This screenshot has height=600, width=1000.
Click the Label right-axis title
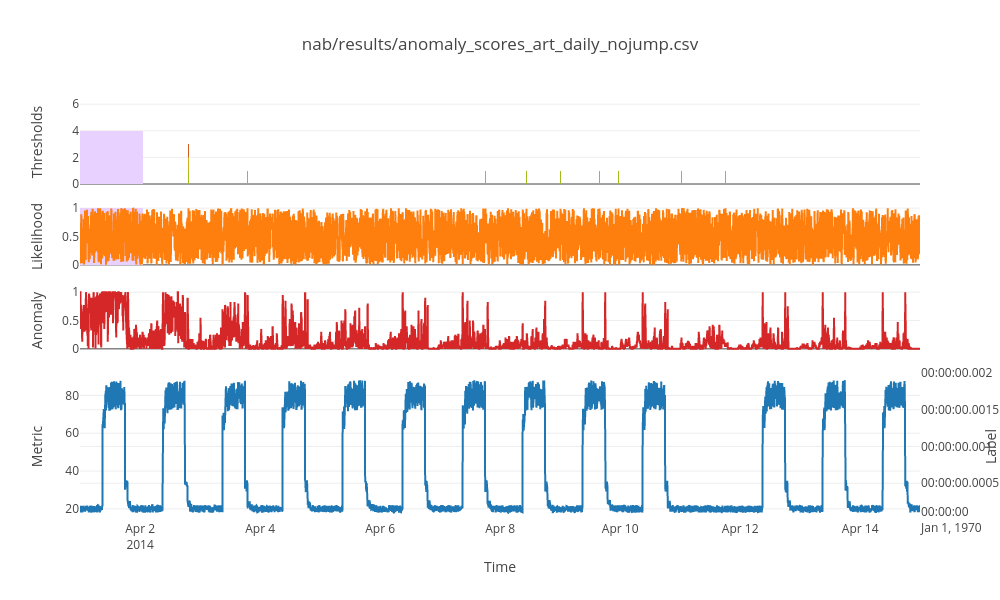(x=991, y=446)
